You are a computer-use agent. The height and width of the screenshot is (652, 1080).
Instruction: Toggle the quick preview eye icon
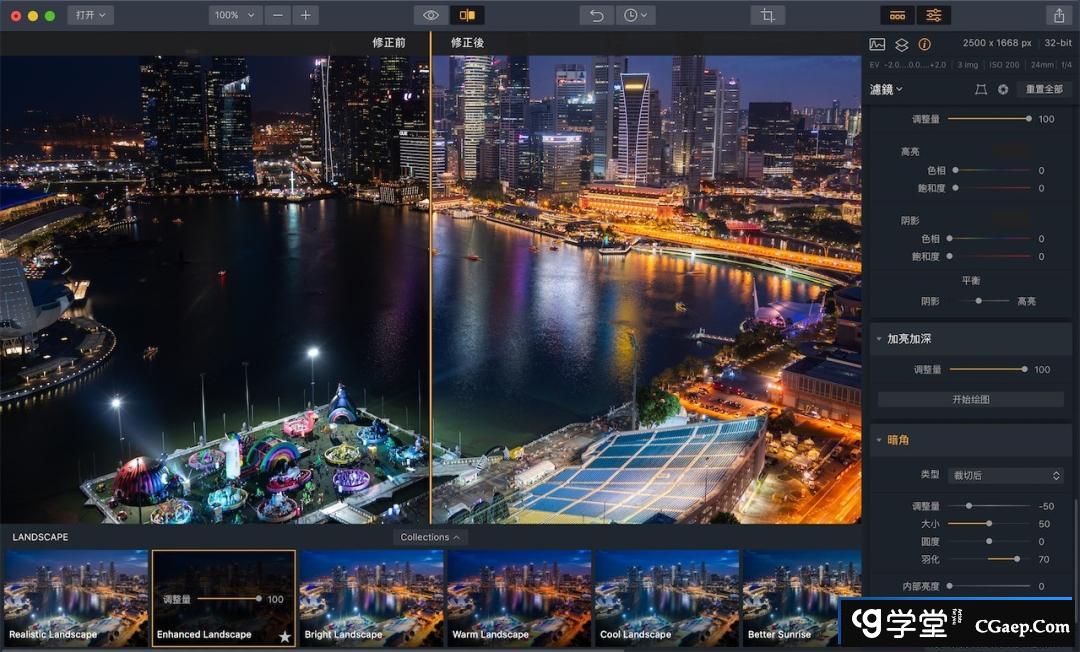(x=431, y=15)
